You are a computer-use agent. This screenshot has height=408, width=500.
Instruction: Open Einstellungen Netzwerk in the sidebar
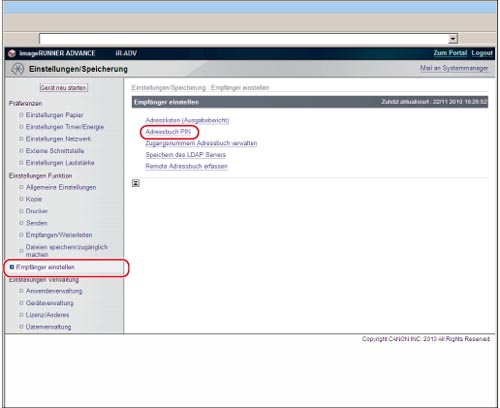58,139
